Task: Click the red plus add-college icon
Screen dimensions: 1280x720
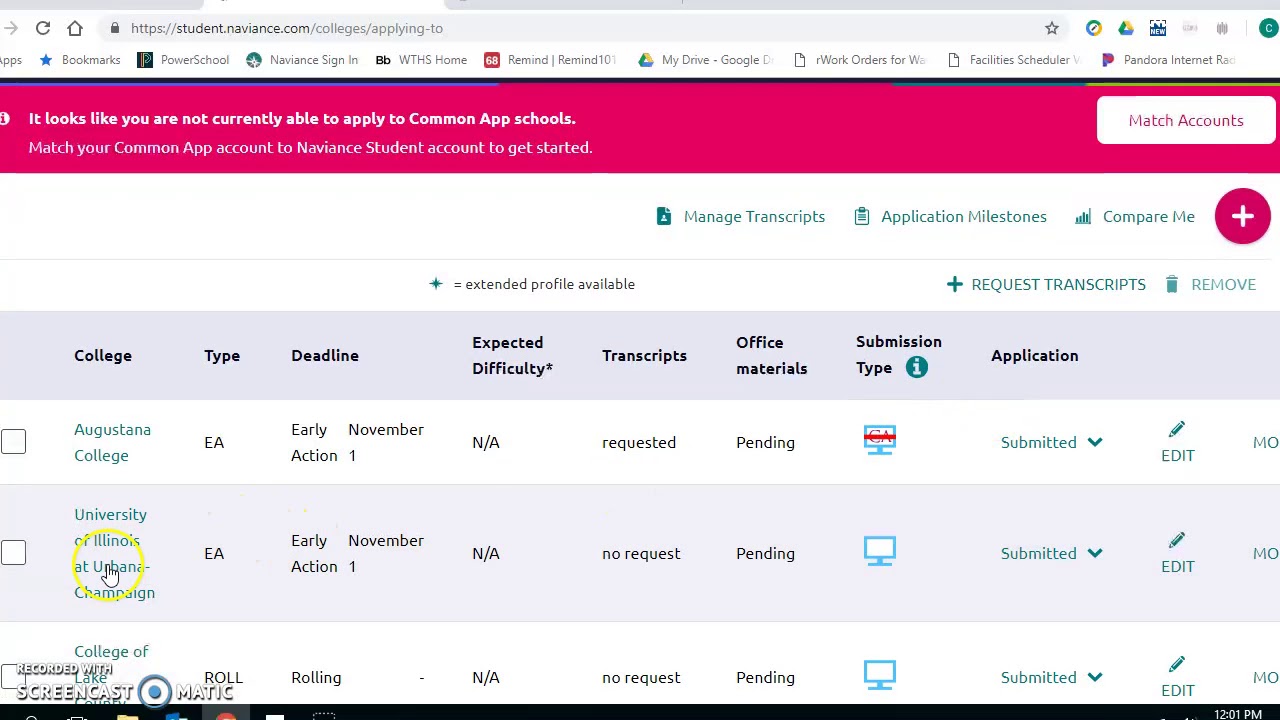Action: click(1243, 216)
